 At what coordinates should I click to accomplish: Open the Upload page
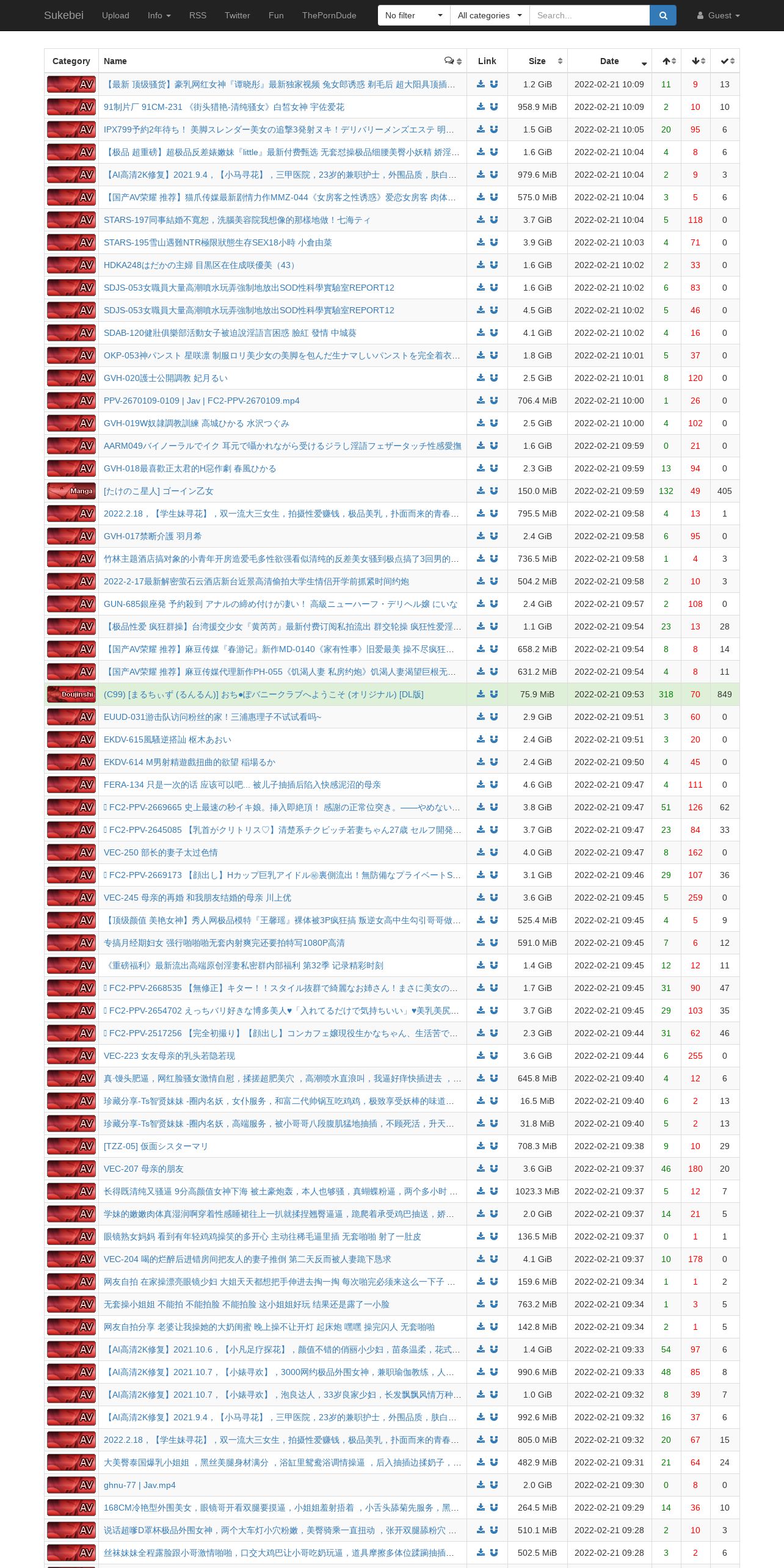(115, 15)
